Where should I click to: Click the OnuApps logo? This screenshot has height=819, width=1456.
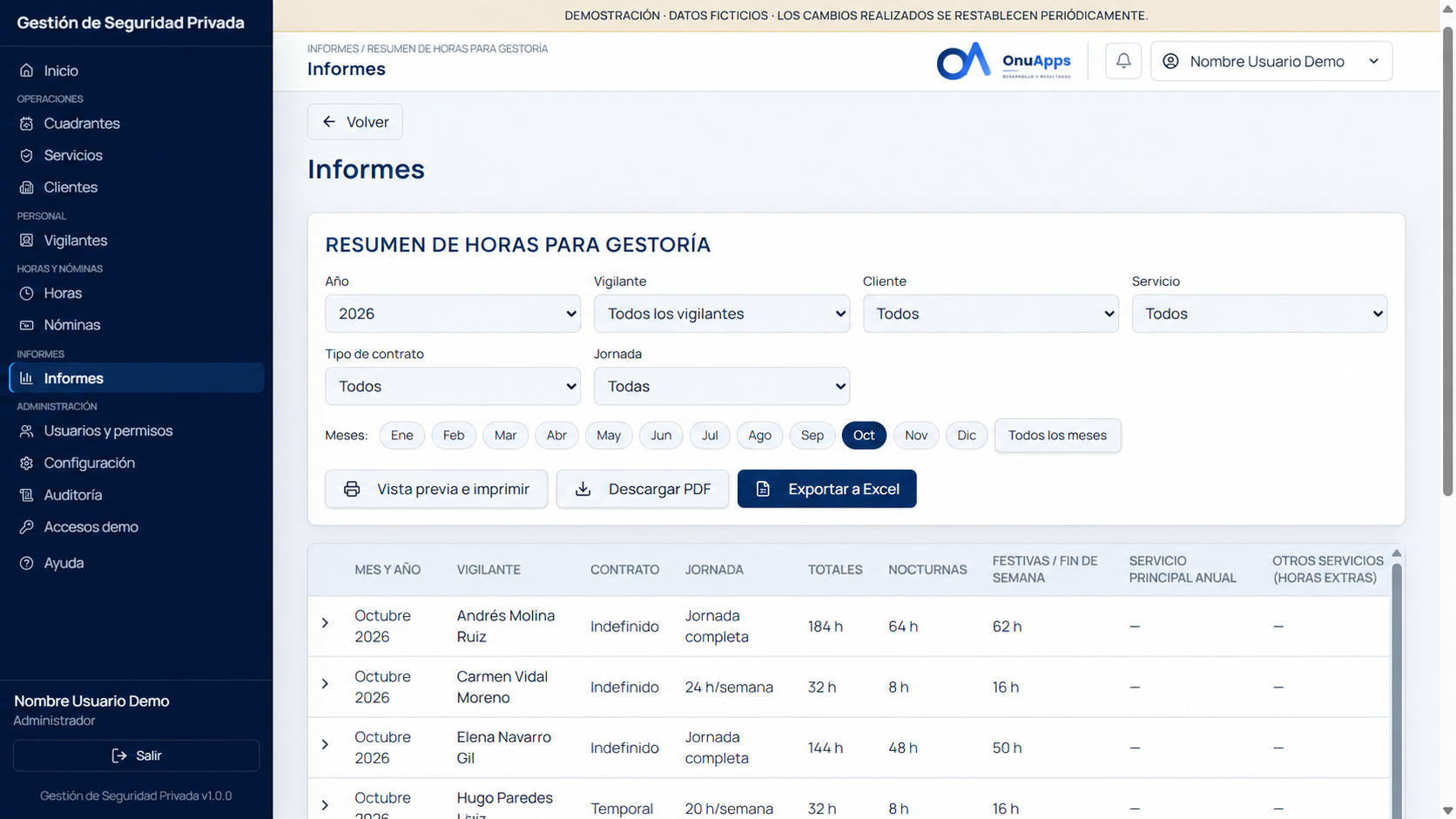1004,61
